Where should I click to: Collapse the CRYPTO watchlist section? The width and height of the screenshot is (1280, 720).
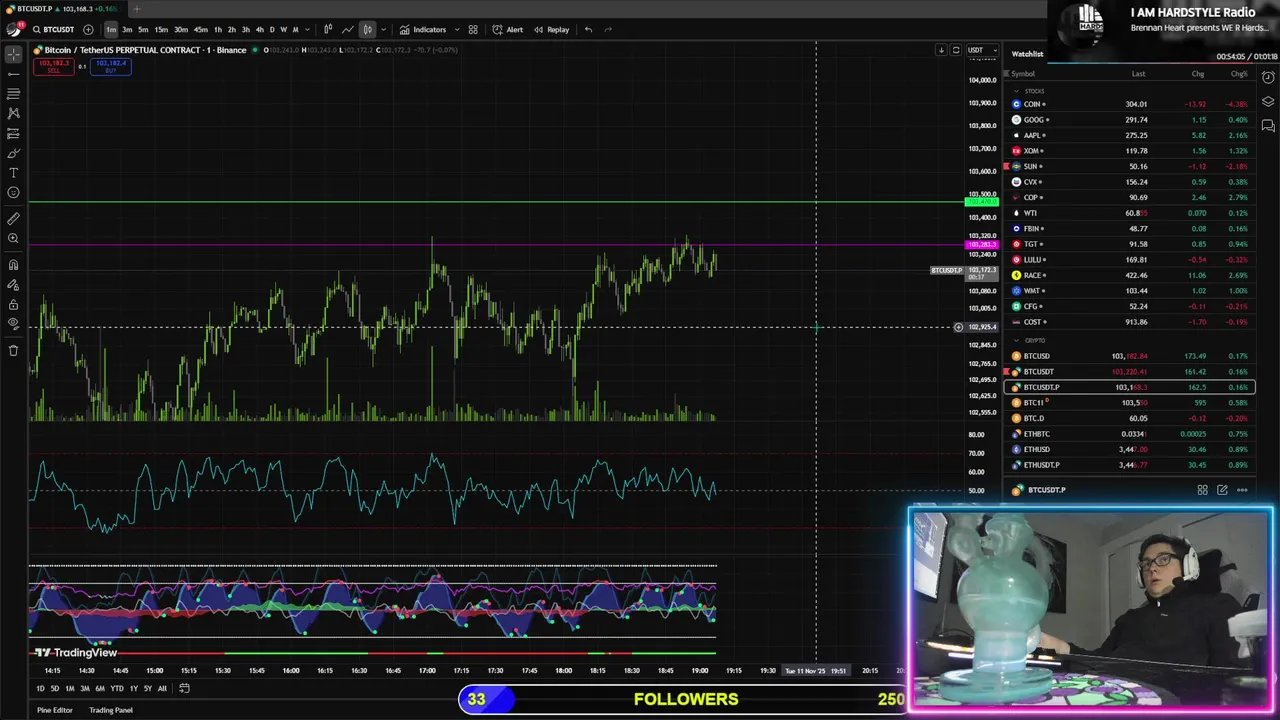[1016, 340]
